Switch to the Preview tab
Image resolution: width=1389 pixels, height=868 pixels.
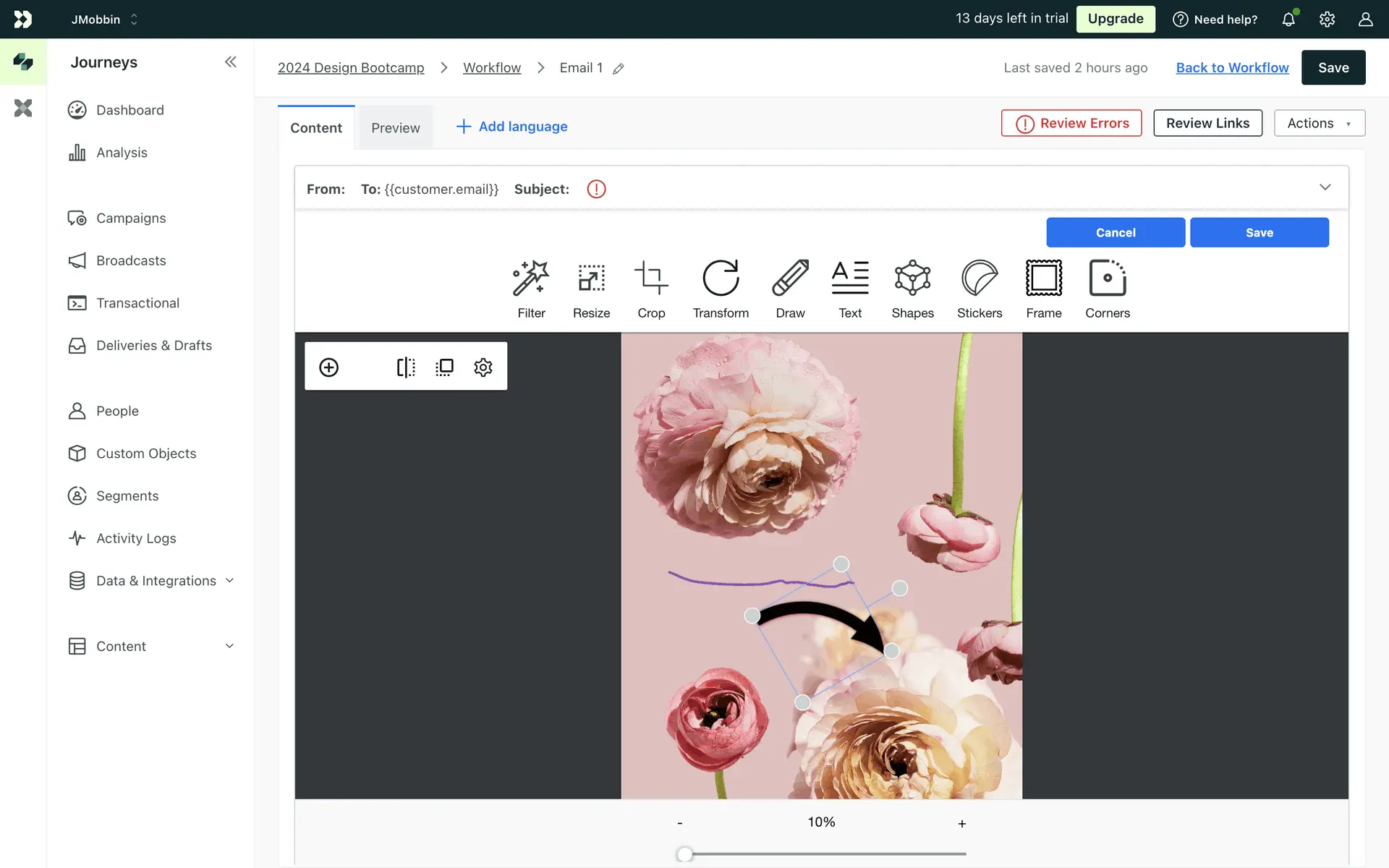[395, 128]
